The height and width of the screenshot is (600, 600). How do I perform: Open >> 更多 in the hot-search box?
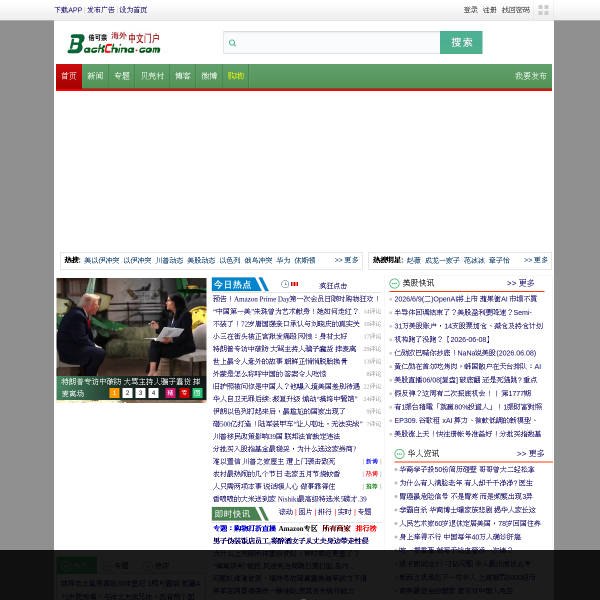pyautogui.click(x=346, y=260)
